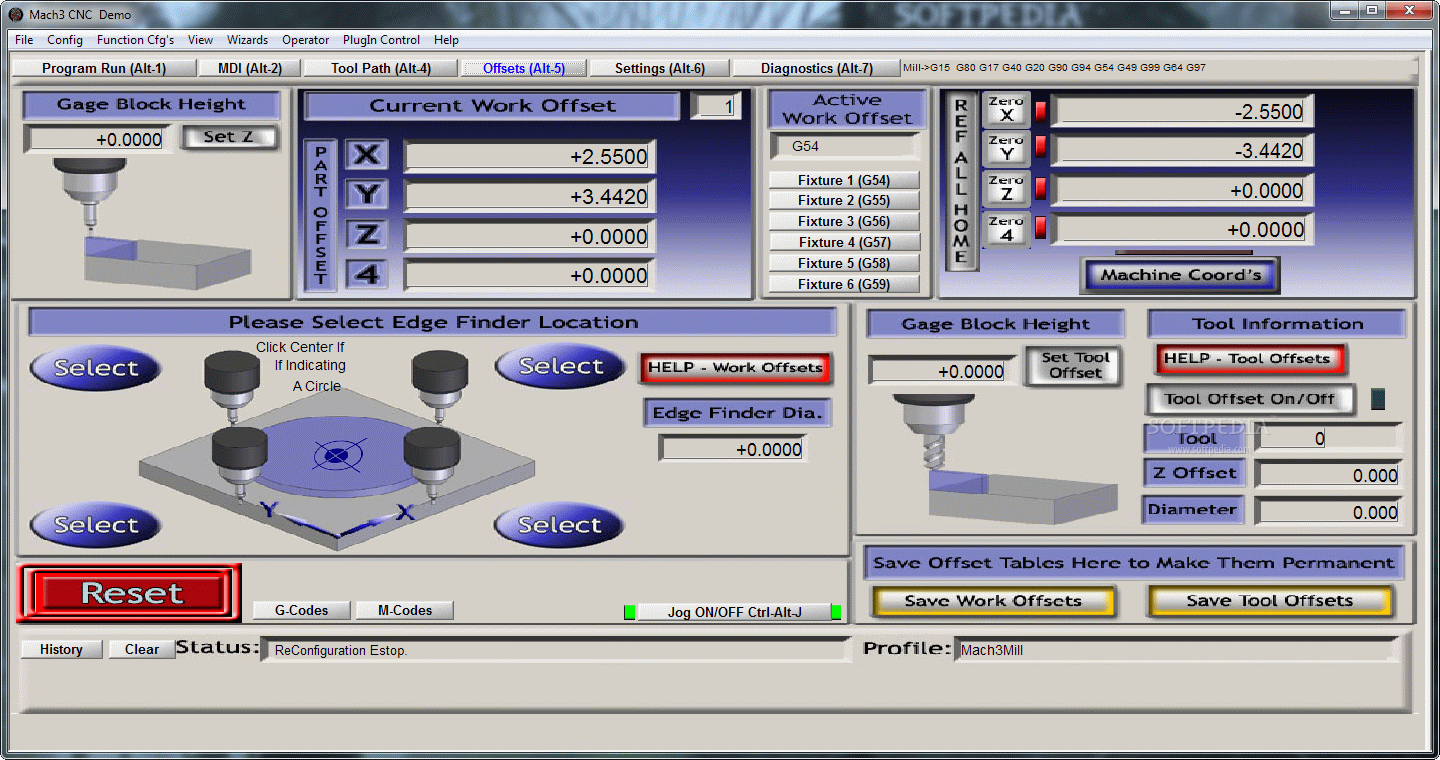
Task: Select Fixture 3 (G56)
Action: click(844, 221)
